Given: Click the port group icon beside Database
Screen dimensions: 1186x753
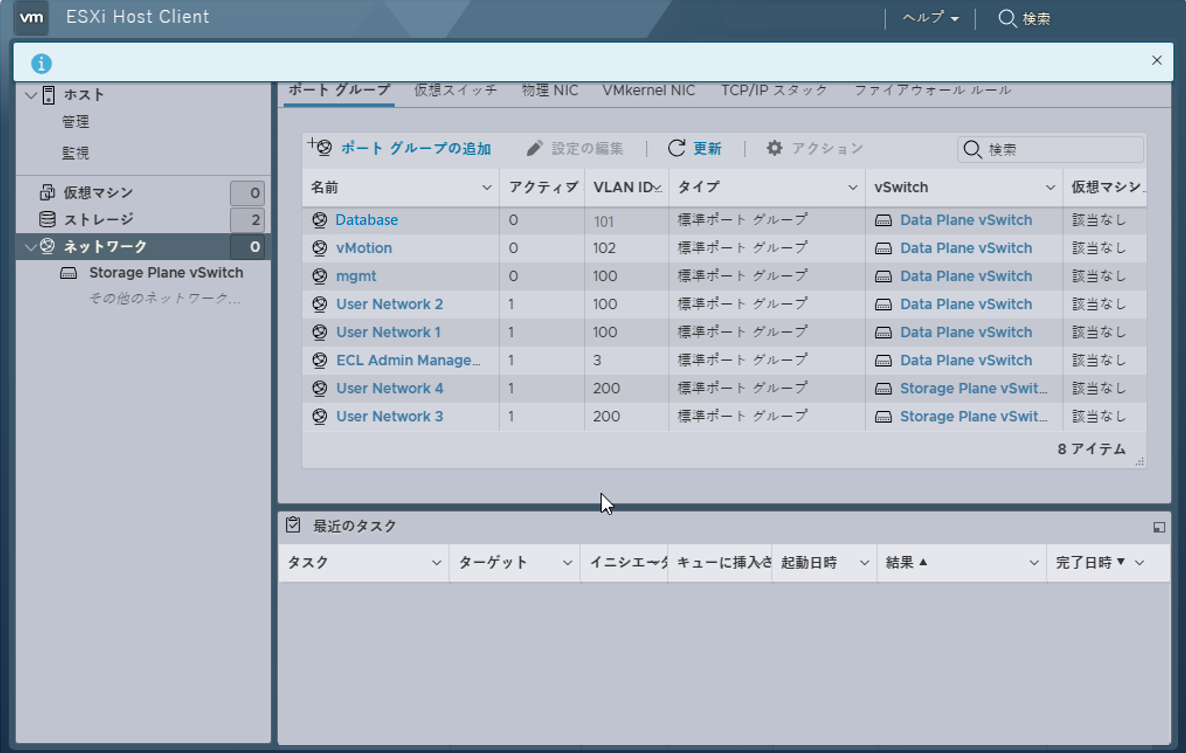Looking at the screenshot, I should pos(319,220).
